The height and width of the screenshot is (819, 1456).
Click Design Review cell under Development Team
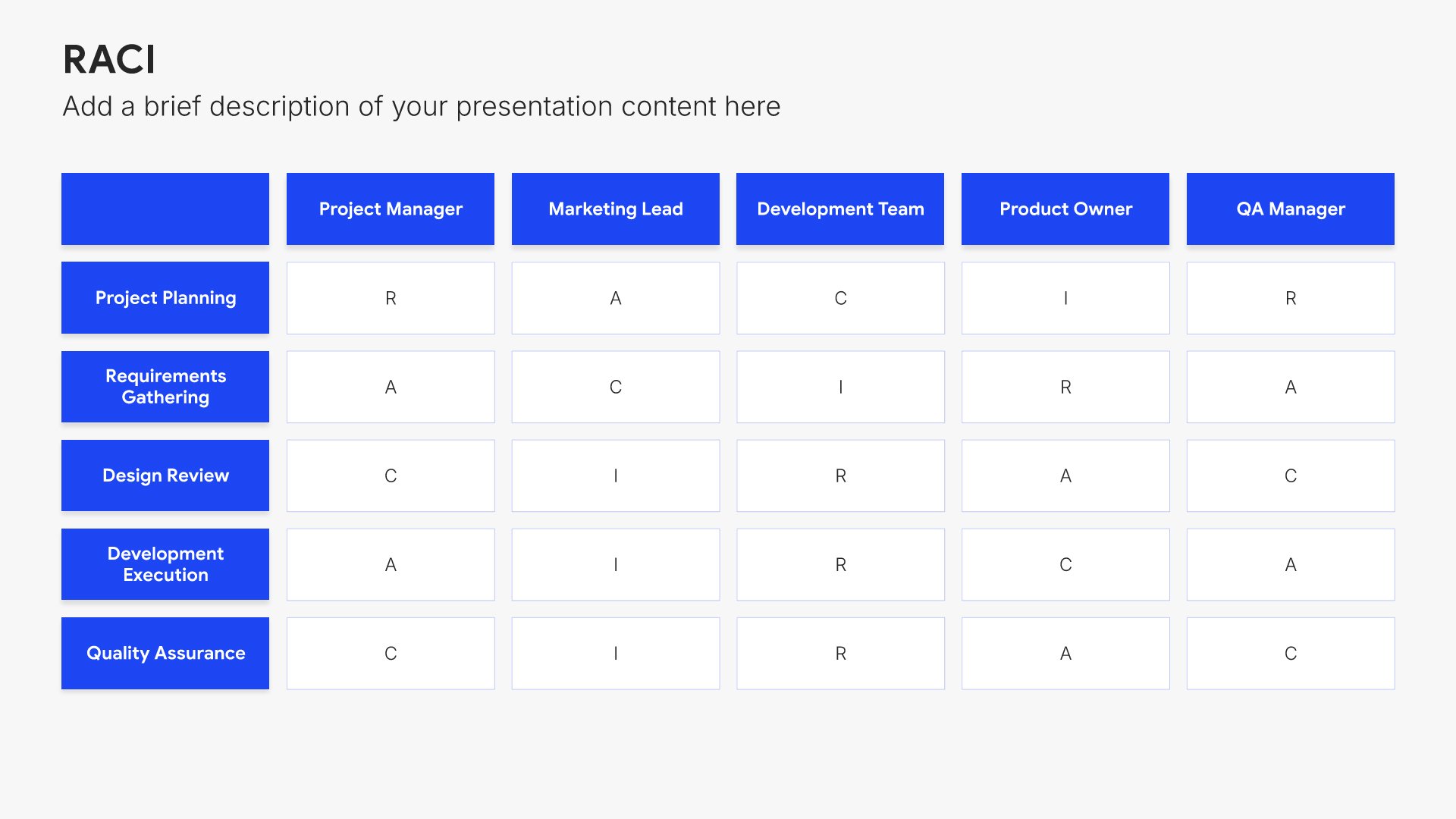[840, 475]
